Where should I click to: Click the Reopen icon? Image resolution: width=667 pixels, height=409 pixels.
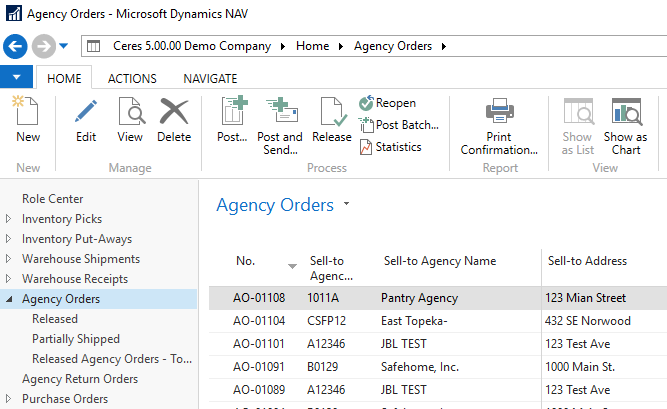pos(366,103)
